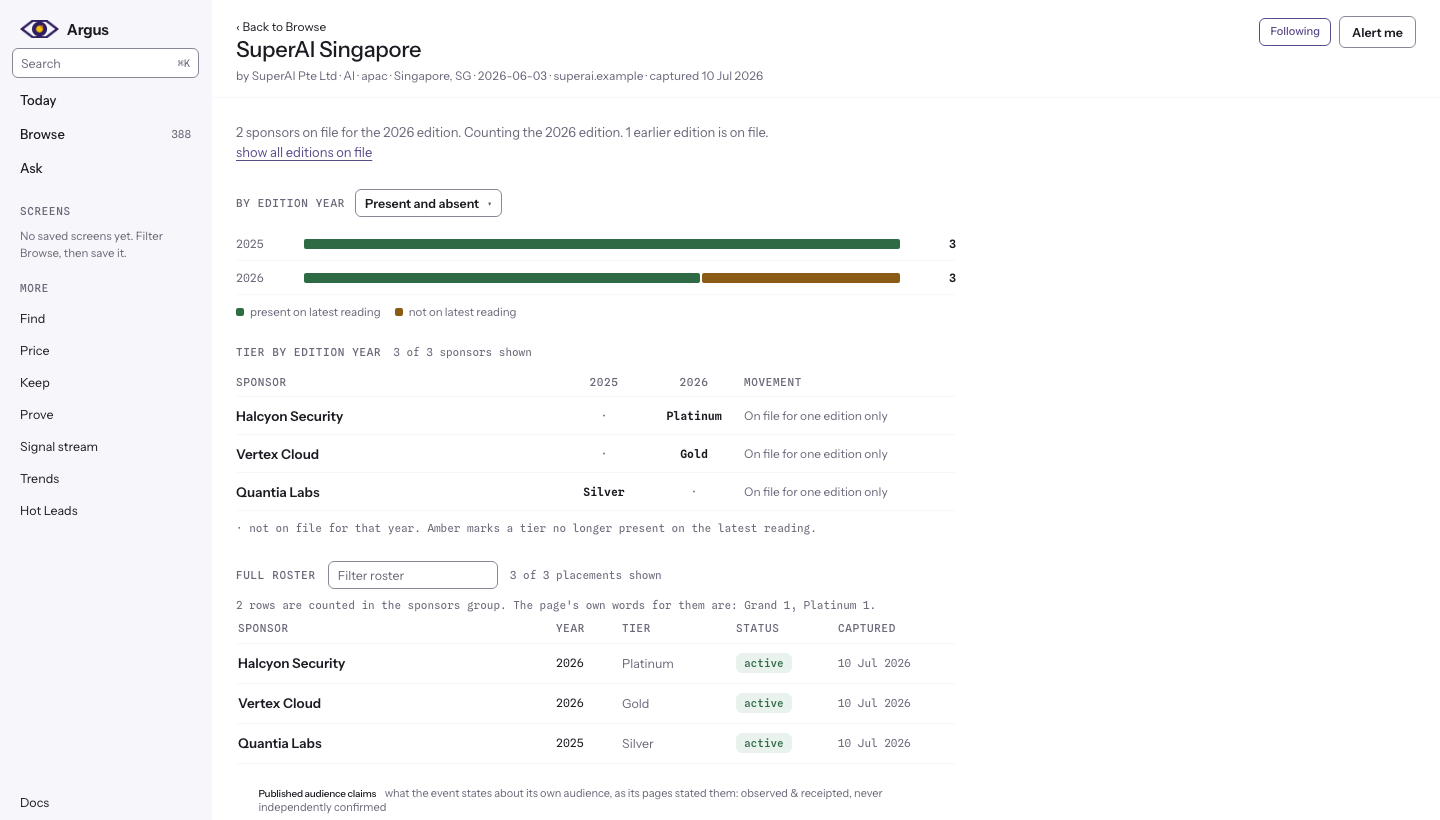The width and height of the screenshot is (1440, 820).
Task: Open Halcyon Security in the full roster
Action: [x=291, y=663]
